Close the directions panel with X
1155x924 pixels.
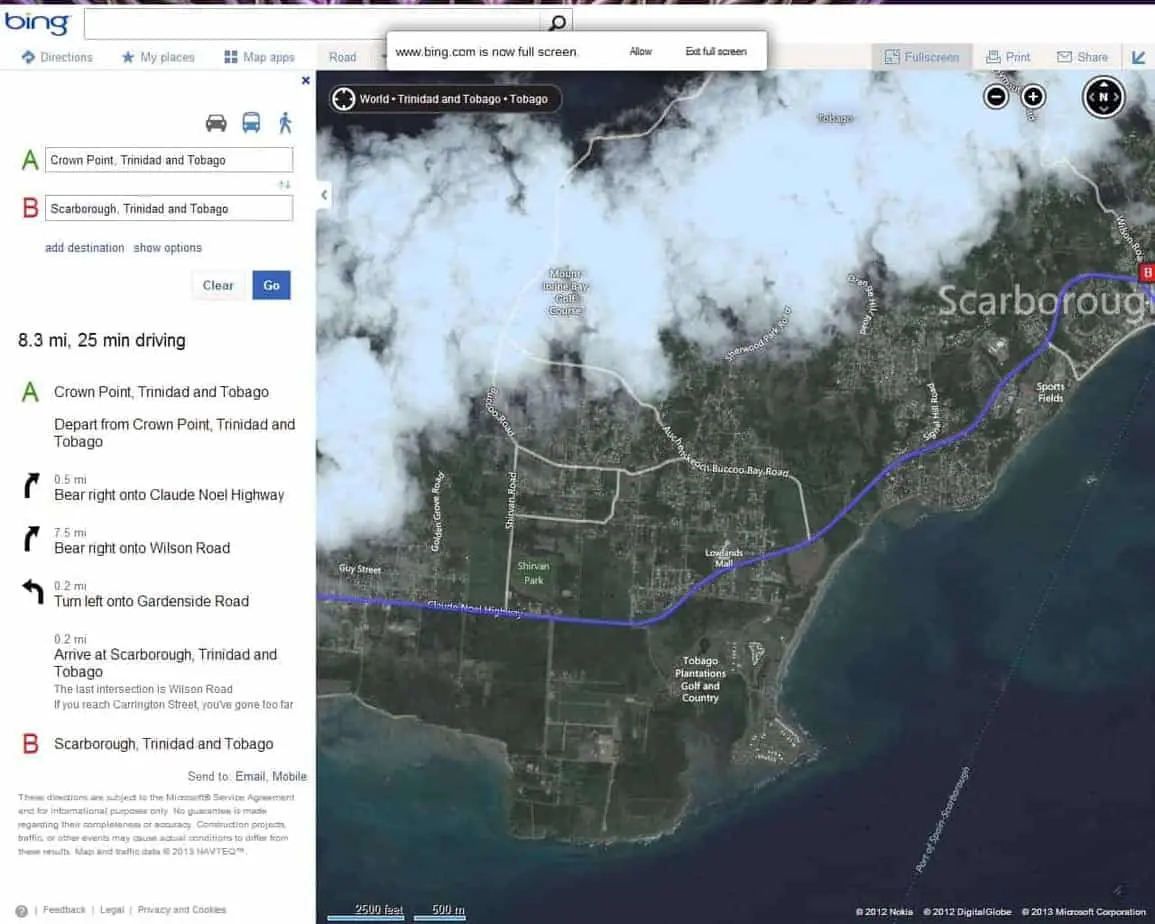click(x=306, y=80)
